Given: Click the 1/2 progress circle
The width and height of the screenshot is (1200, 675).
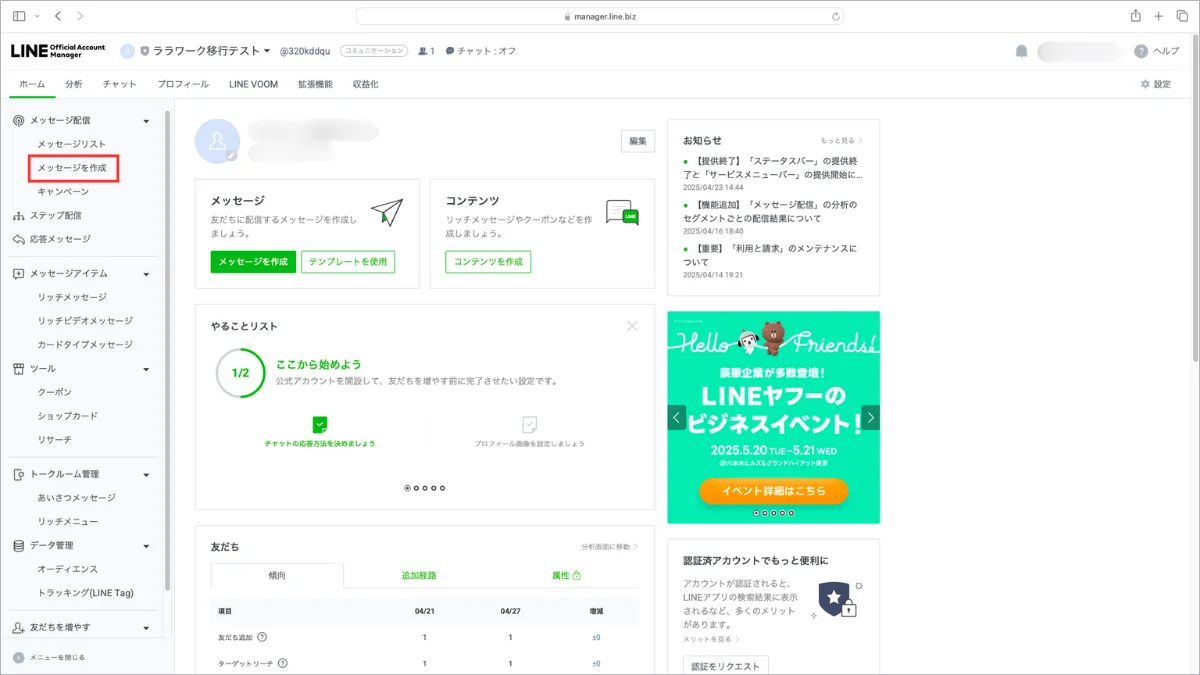Looking at the screenshot, I should pyautogui.click(x=240, y=373).
